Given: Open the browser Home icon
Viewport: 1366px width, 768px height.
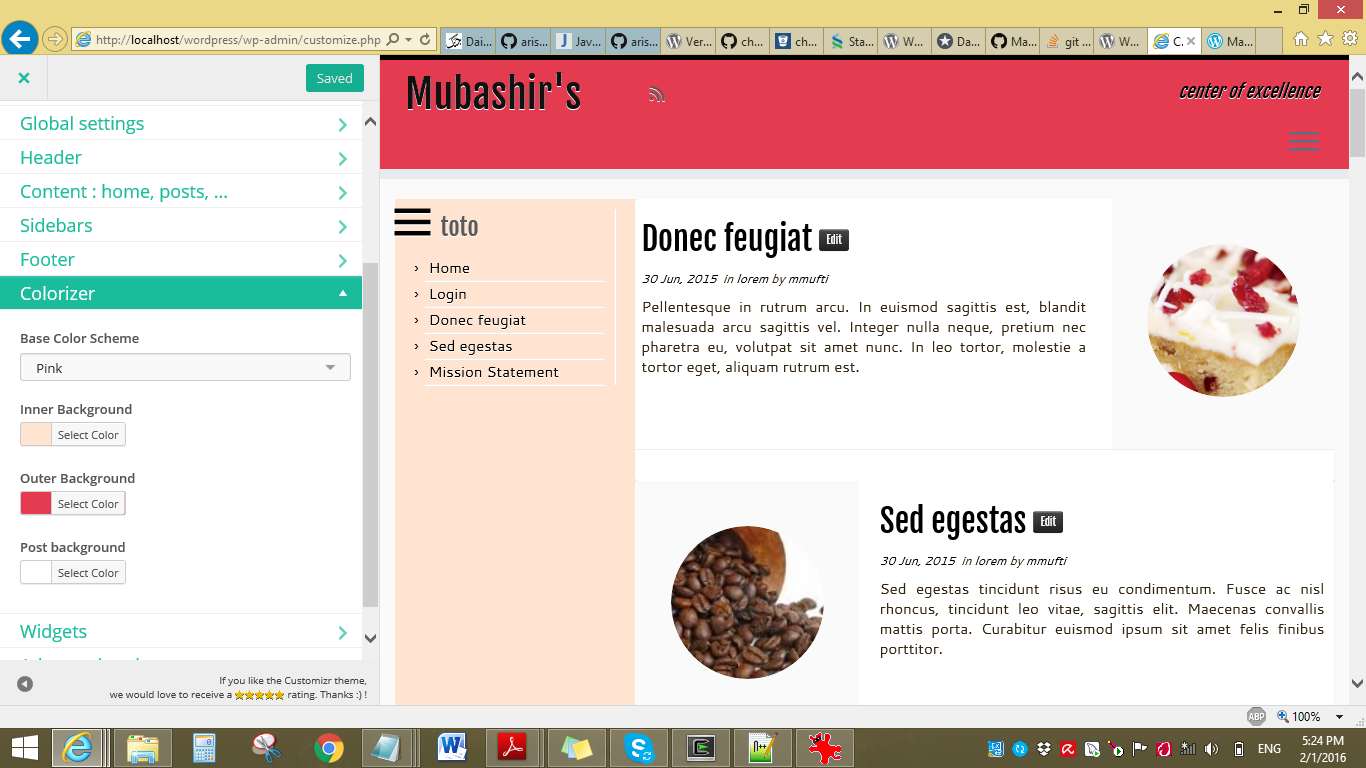Looking at the screenshot, I should (x=1300, y=39).
